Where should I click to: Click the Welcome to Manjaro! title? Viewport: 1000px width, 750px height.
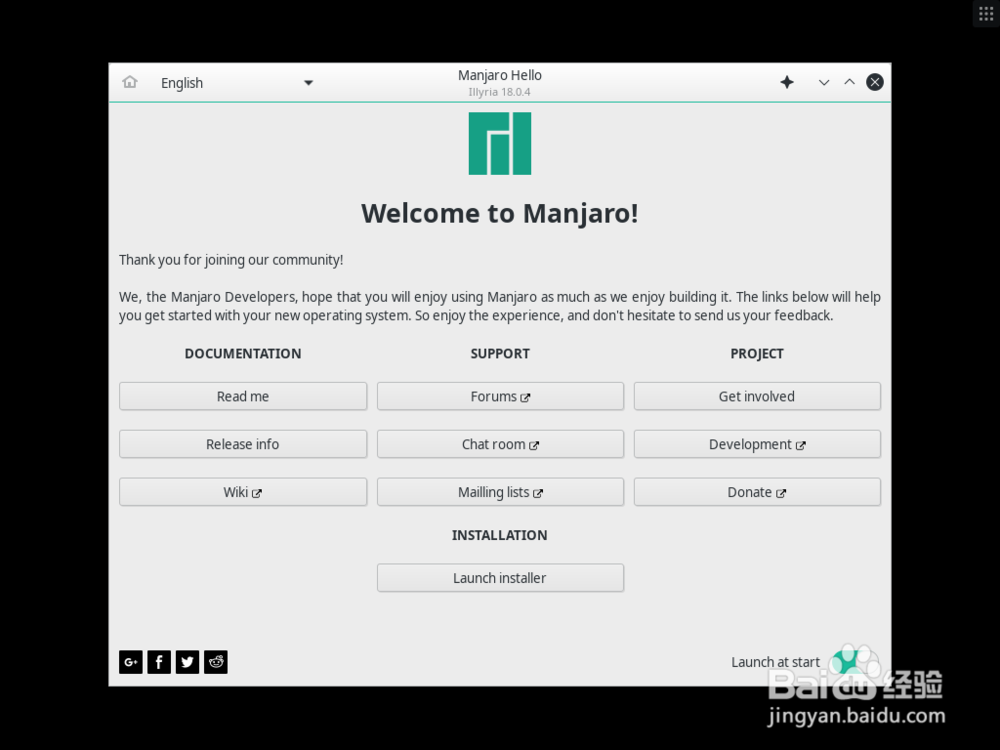(x=500, y=213)
